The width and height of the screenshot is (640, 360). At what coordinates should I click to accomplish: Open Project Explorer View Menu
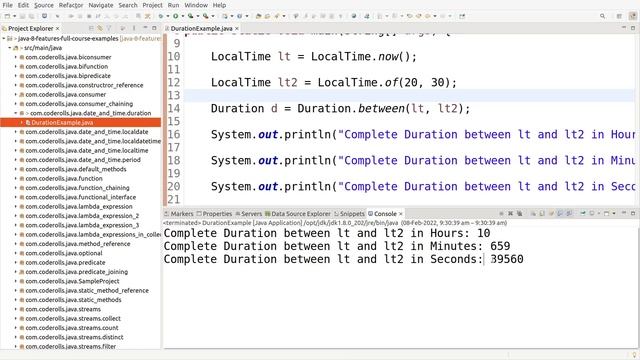(x=134, y=29)
